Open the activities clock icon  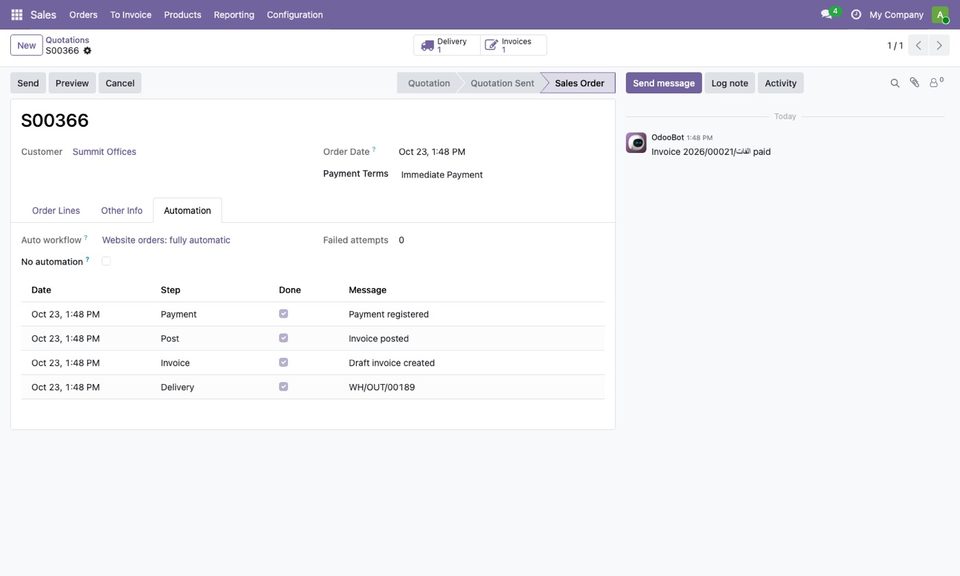pos(855,15)
